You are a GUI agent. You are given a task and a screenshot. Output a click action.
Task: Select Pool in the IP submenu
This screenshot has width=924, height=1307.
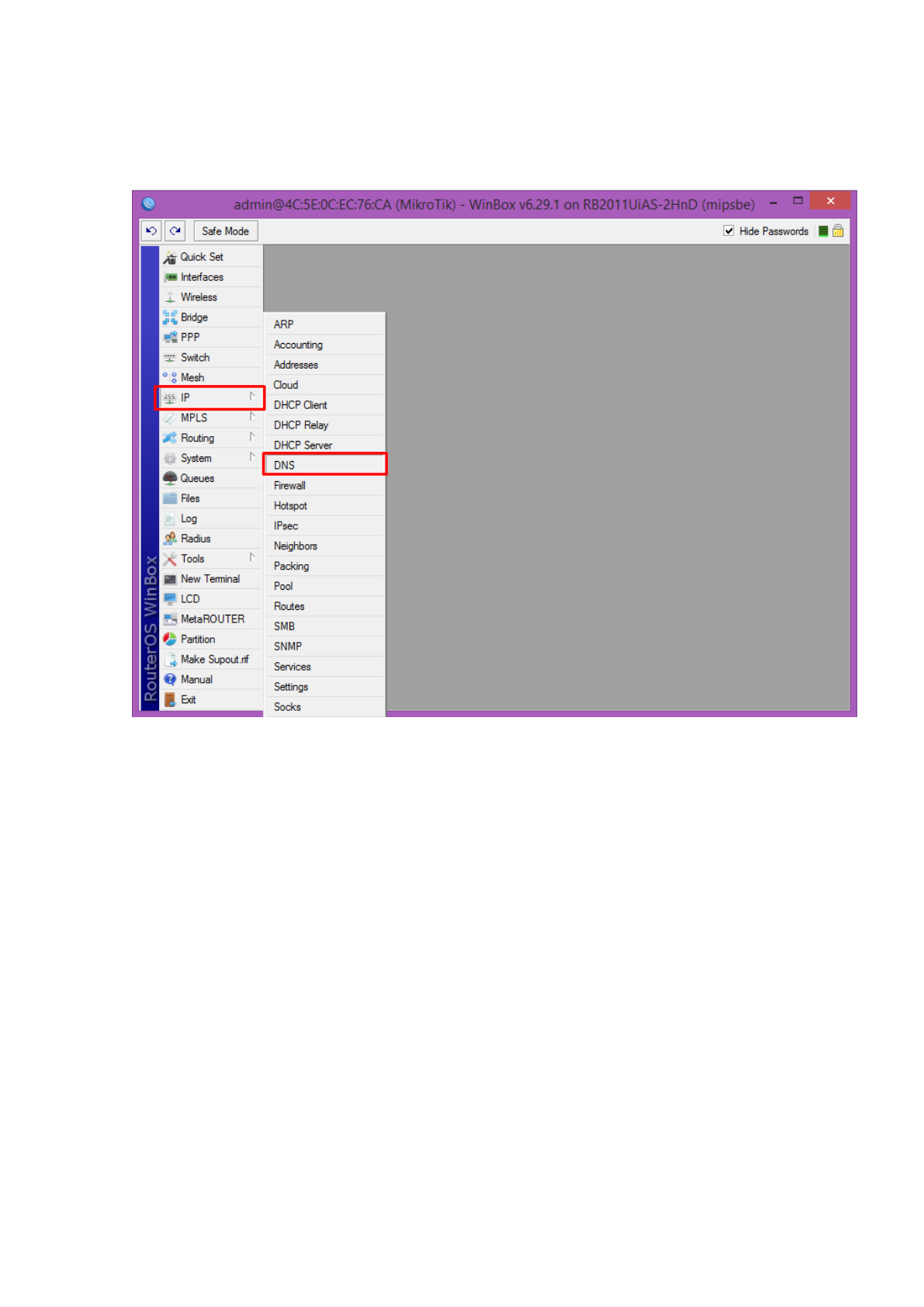click(325, 587)
